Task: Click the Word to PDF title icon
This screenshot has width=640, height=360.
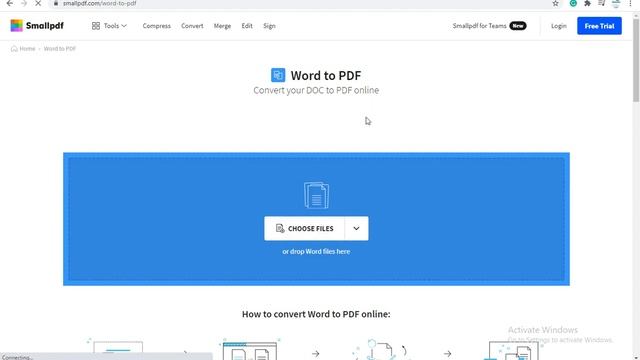Action: click(278, 75)
